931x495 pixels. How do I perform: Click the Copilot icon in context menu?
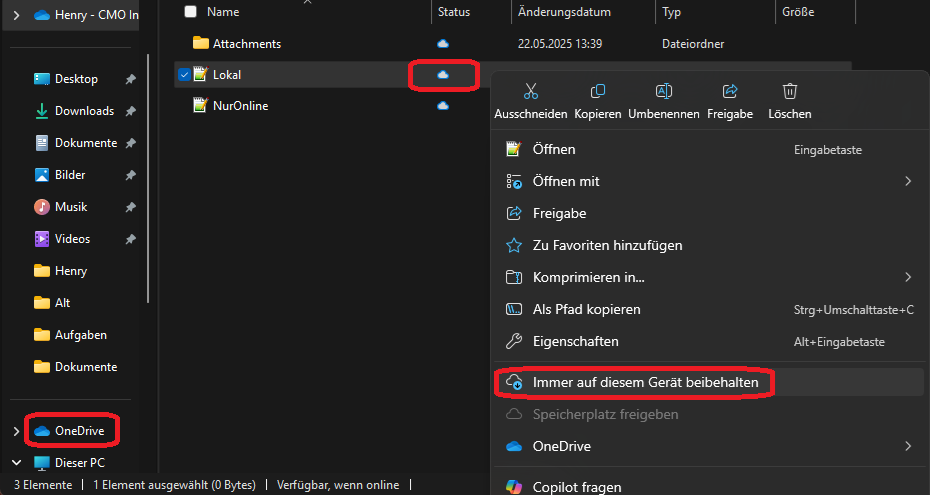coord(514,487)
